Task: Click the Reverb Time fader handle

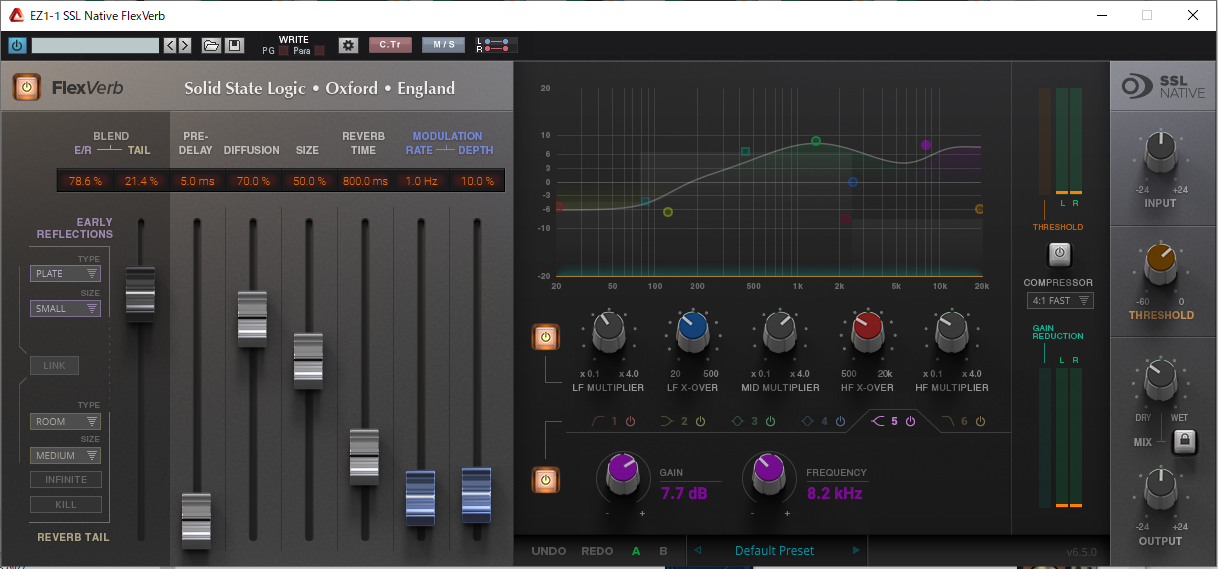Action: point(364,457)
